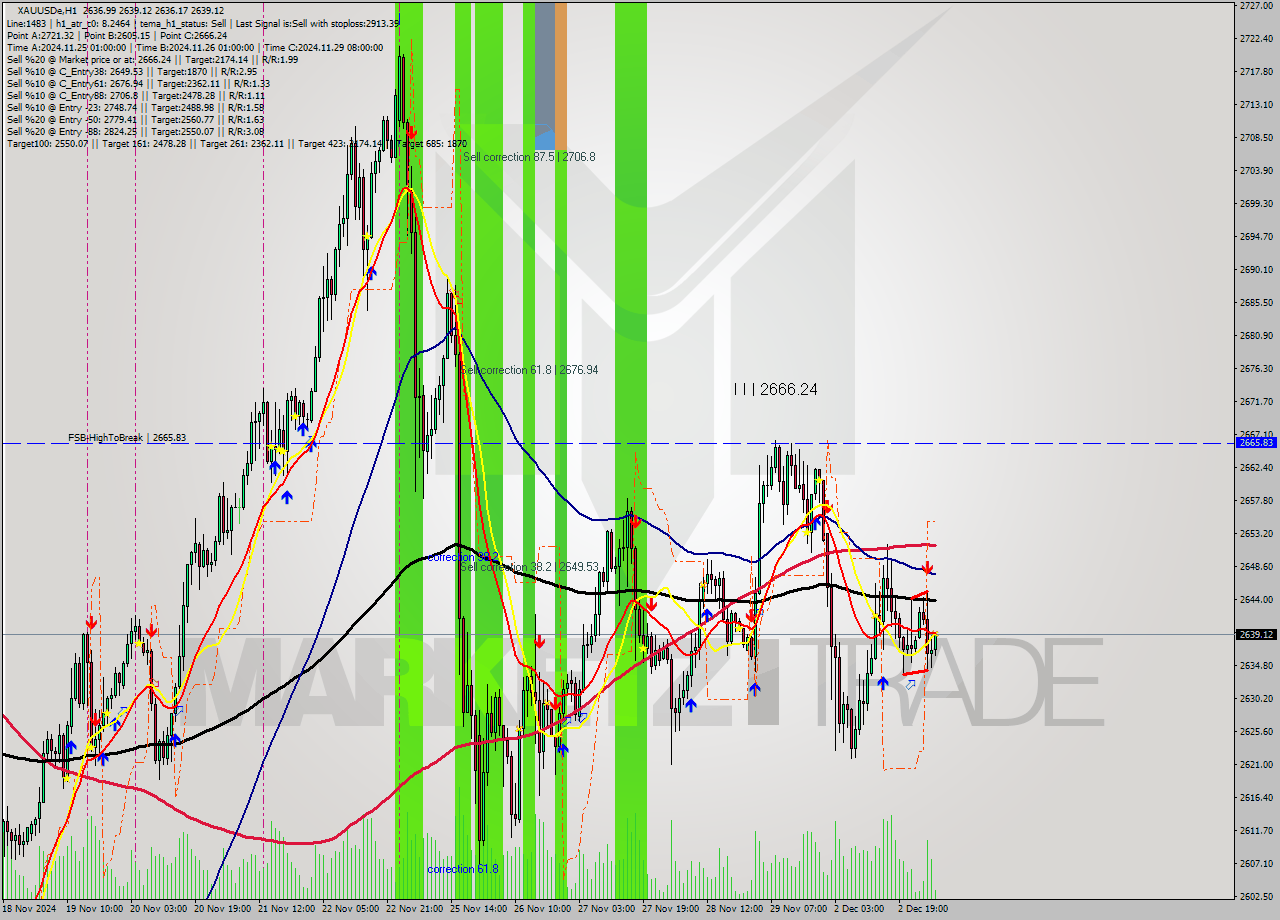Click the red sell arrow at the 22 Nov peak
1280x920 pixels.
[x=410, y=131]
